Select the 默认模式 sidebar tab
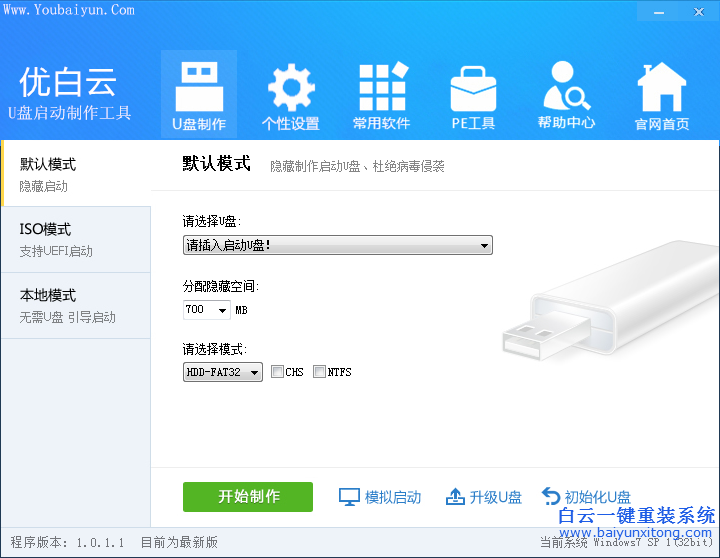Screen dimensions: 720x558 click(x=75, y=173)
